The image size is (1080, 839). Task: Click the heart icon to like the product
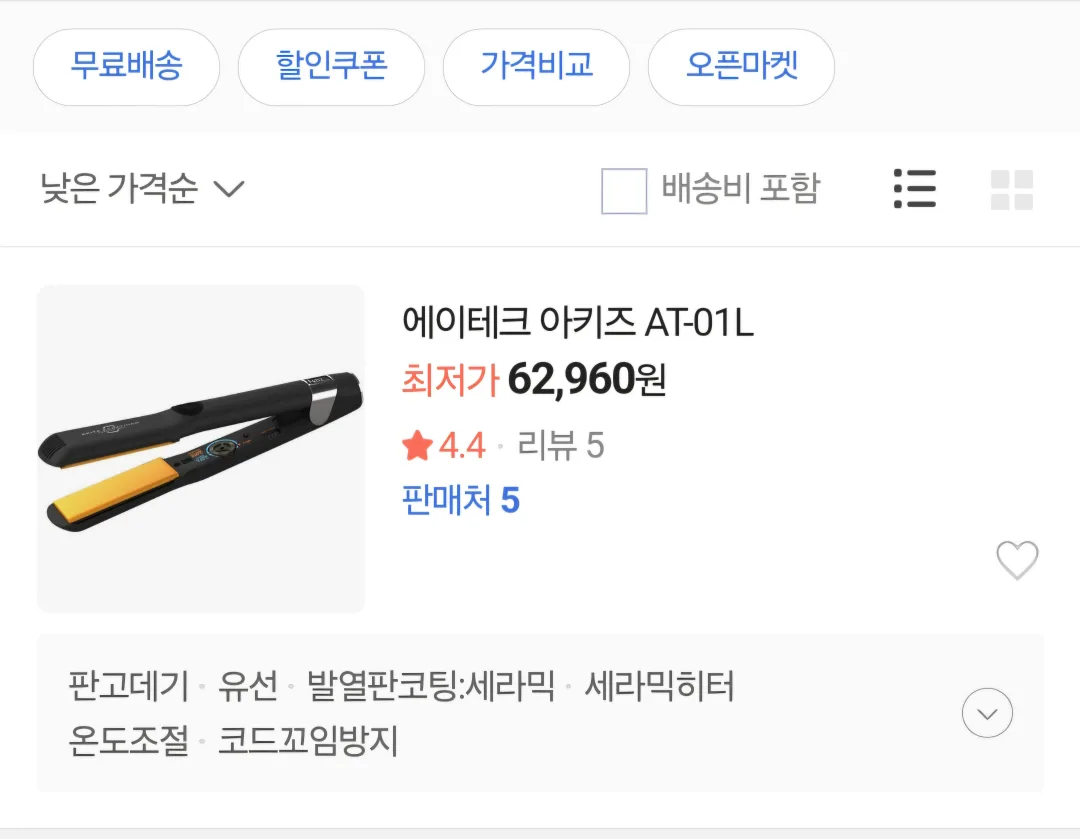coord(1017,561)
